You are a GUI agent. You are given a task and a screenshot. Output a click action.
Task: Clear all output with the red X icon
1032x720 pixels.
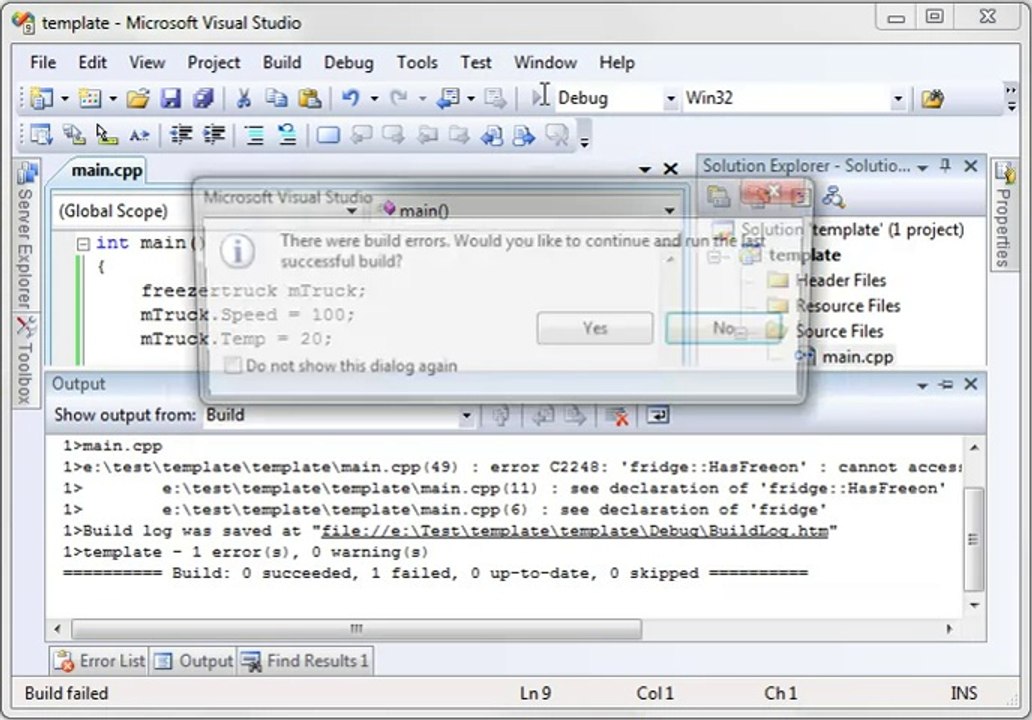(617, 416)
